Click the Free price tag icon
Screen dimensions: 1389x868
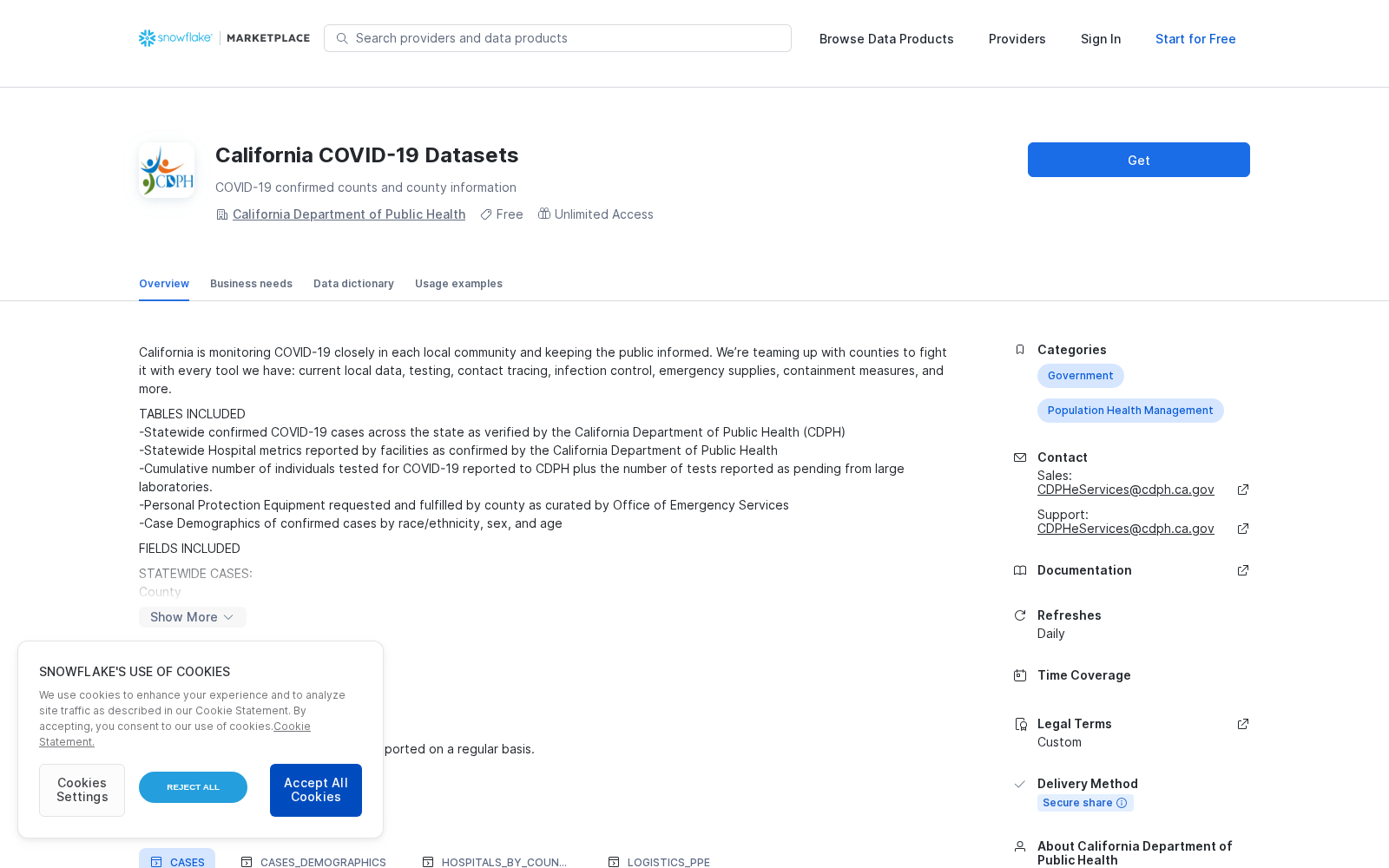click(486, 214)
